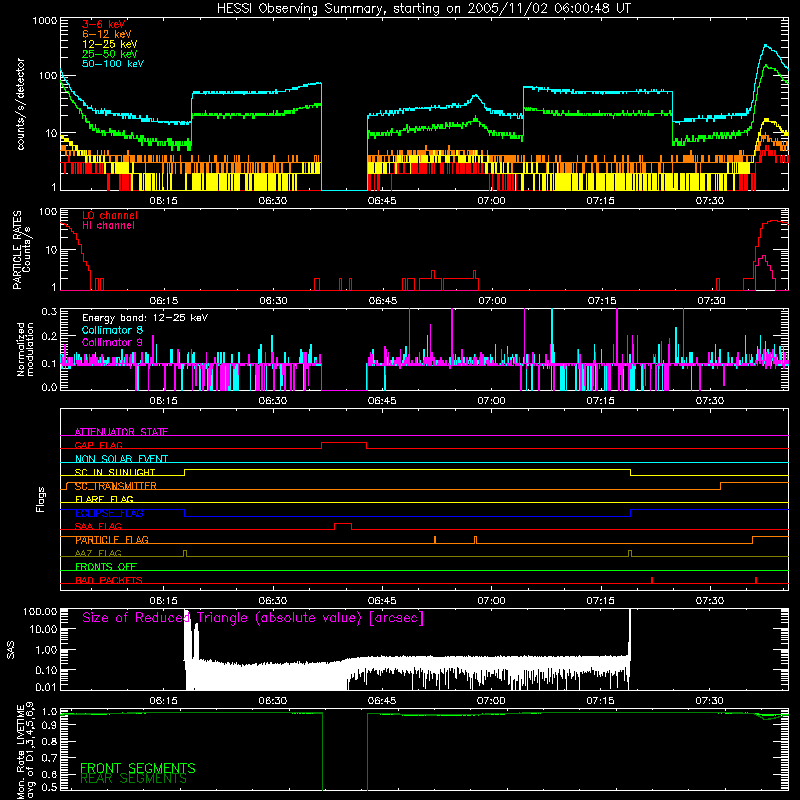
Task: Click the Mon. Rate LIVETIME axis label
Action: pos(24,751)
